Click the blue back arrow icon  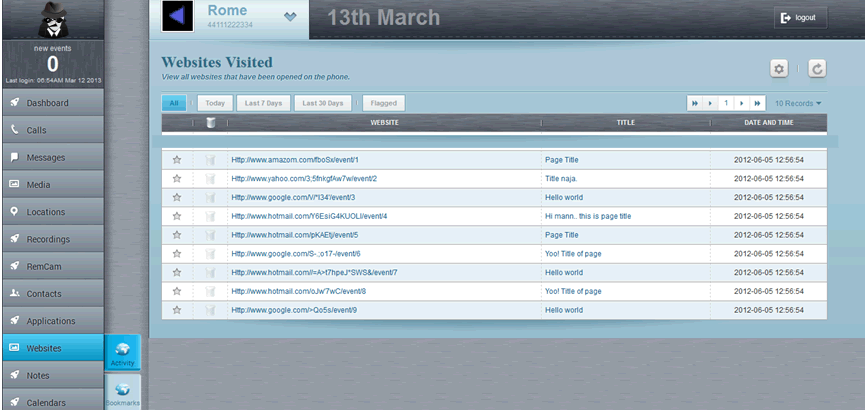point(177,16)
